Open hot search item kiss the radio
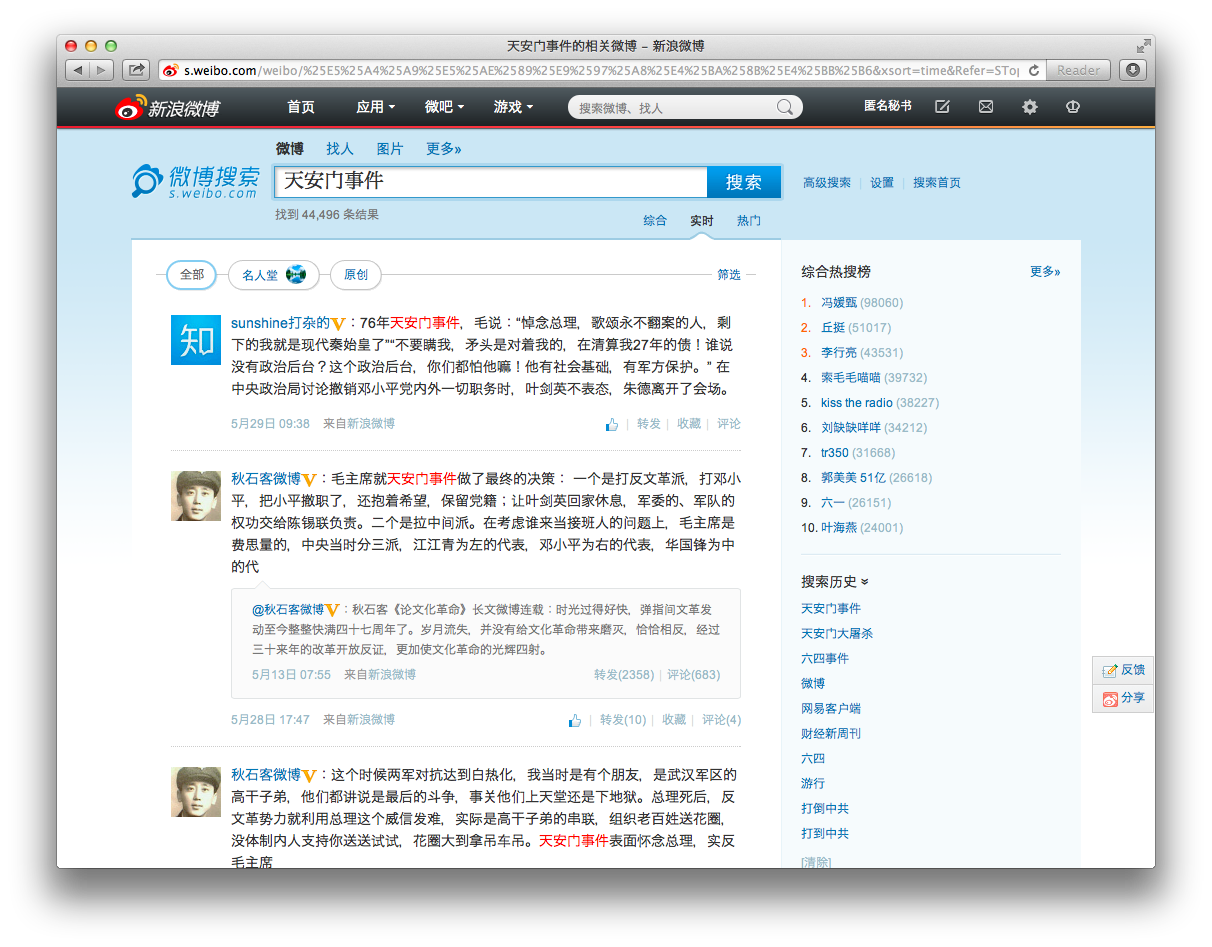The image size is (1212, 947). coord(857,403)
